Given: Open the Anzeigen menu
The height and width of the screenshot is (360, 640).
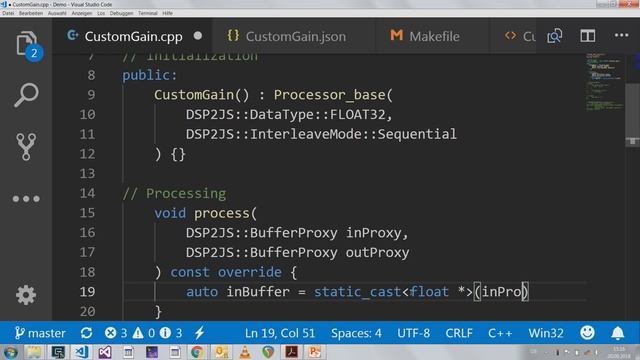Looking at the screenshot, I should pyautogui.click(x=82, y=13).
